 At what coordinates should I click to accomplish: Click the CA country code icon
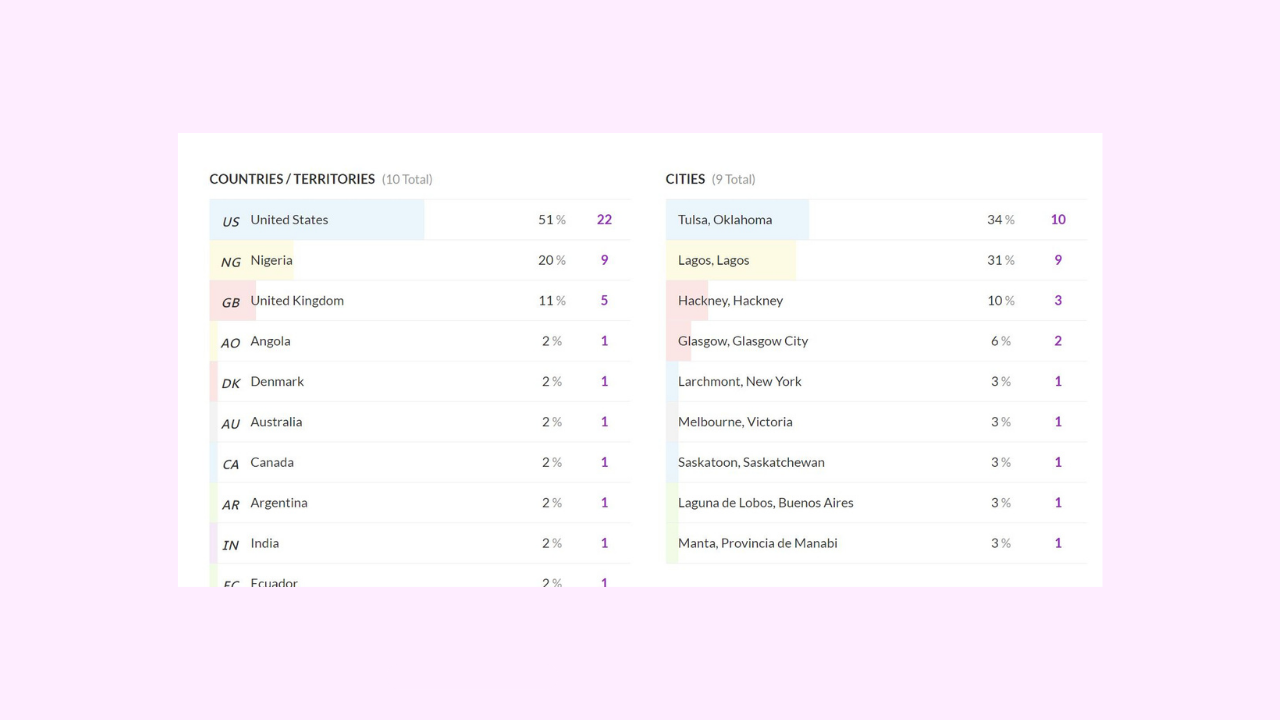pyautogui.click(x=231, y=464)
